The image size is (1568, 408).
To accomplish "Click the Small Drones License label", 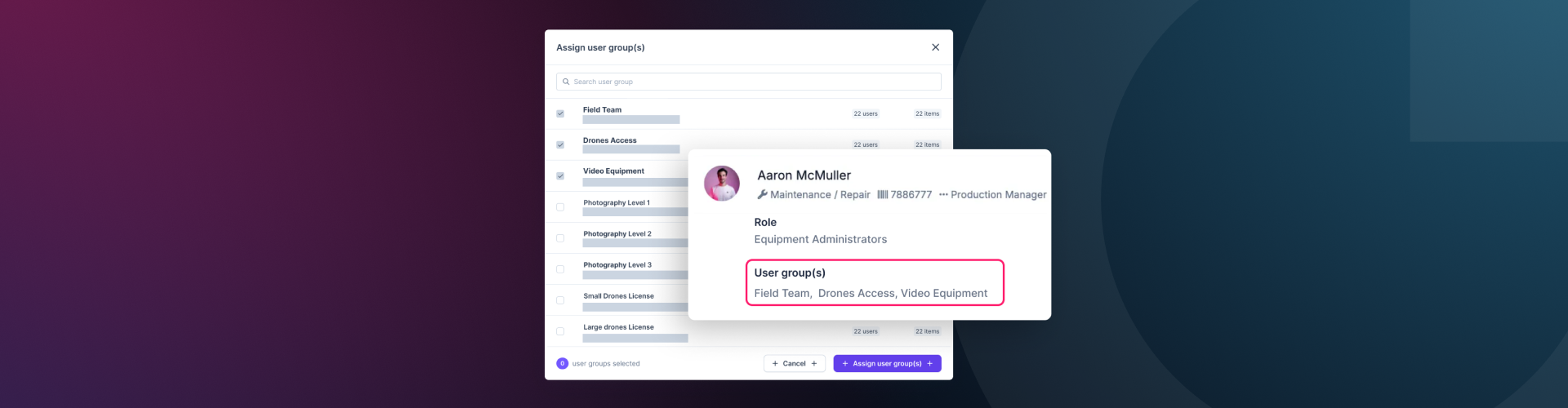I will point(618,295).
